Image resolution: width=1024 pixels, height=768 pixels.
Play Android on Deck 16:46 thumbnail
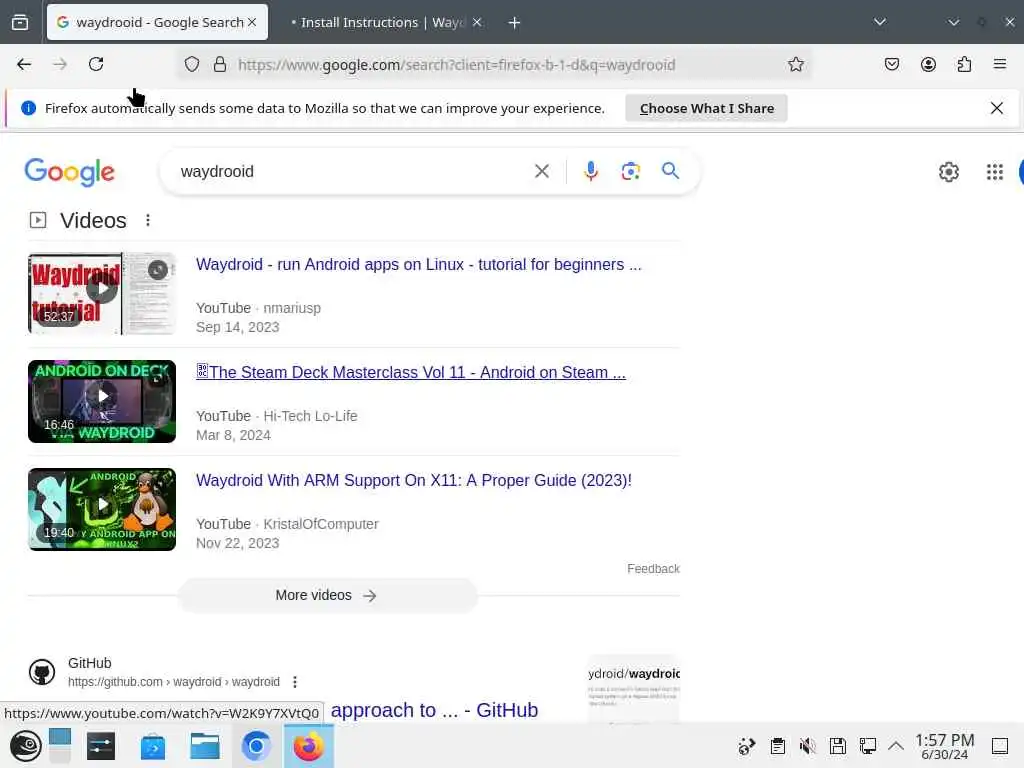(x=102, y=401)
